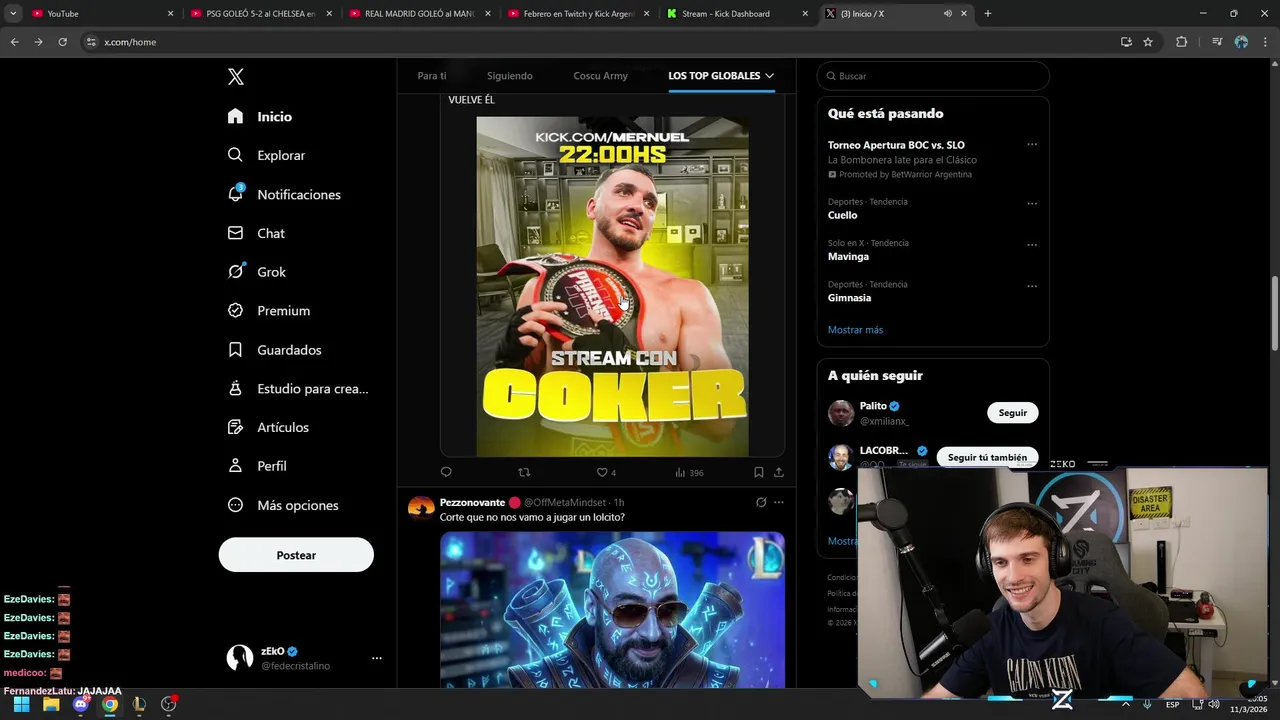
Task: Click the x.com/home address bar
Action: pyautogui.click(x=600, y=42)
